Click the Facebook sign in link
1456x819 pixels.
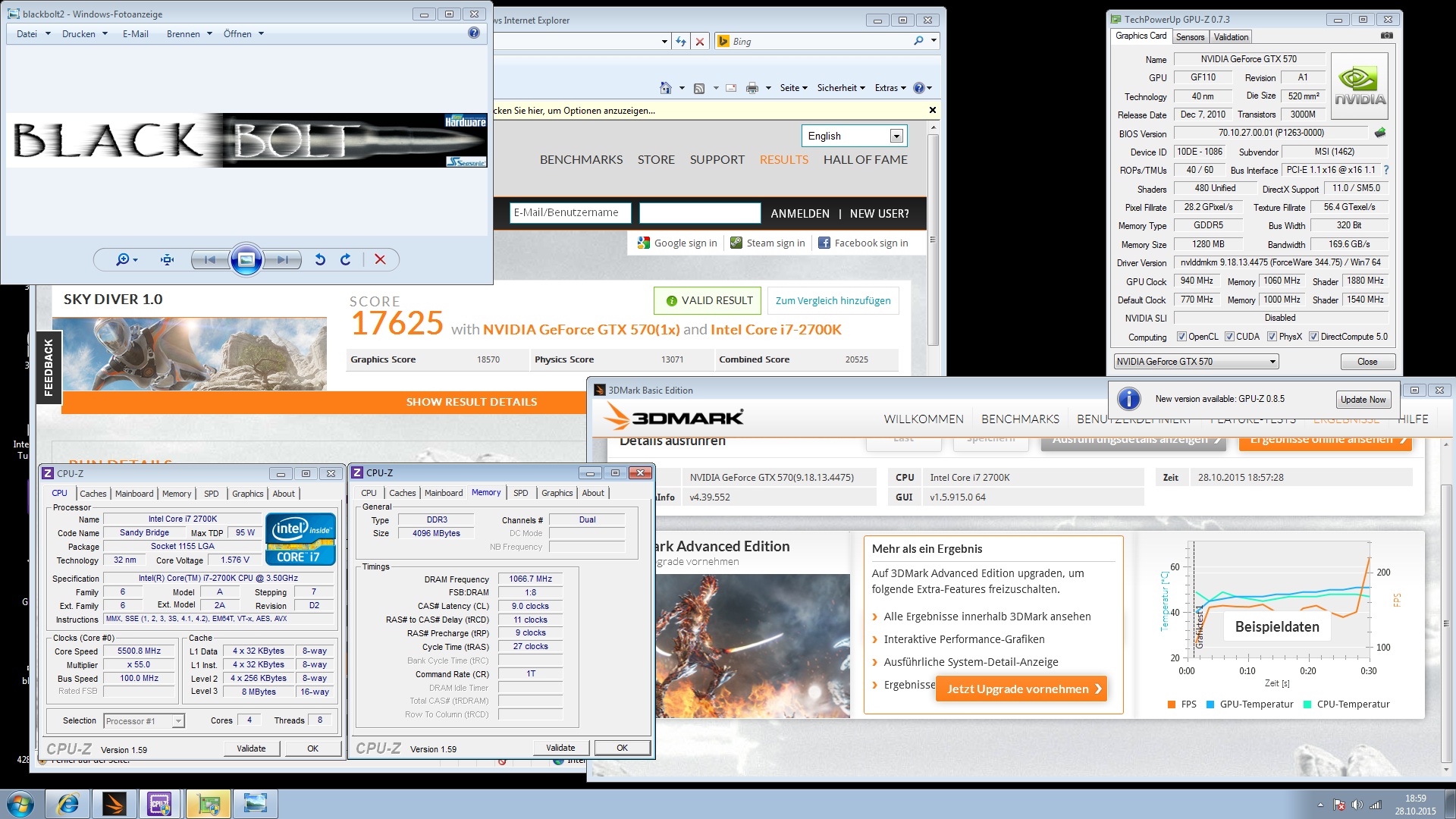point(862,243)
